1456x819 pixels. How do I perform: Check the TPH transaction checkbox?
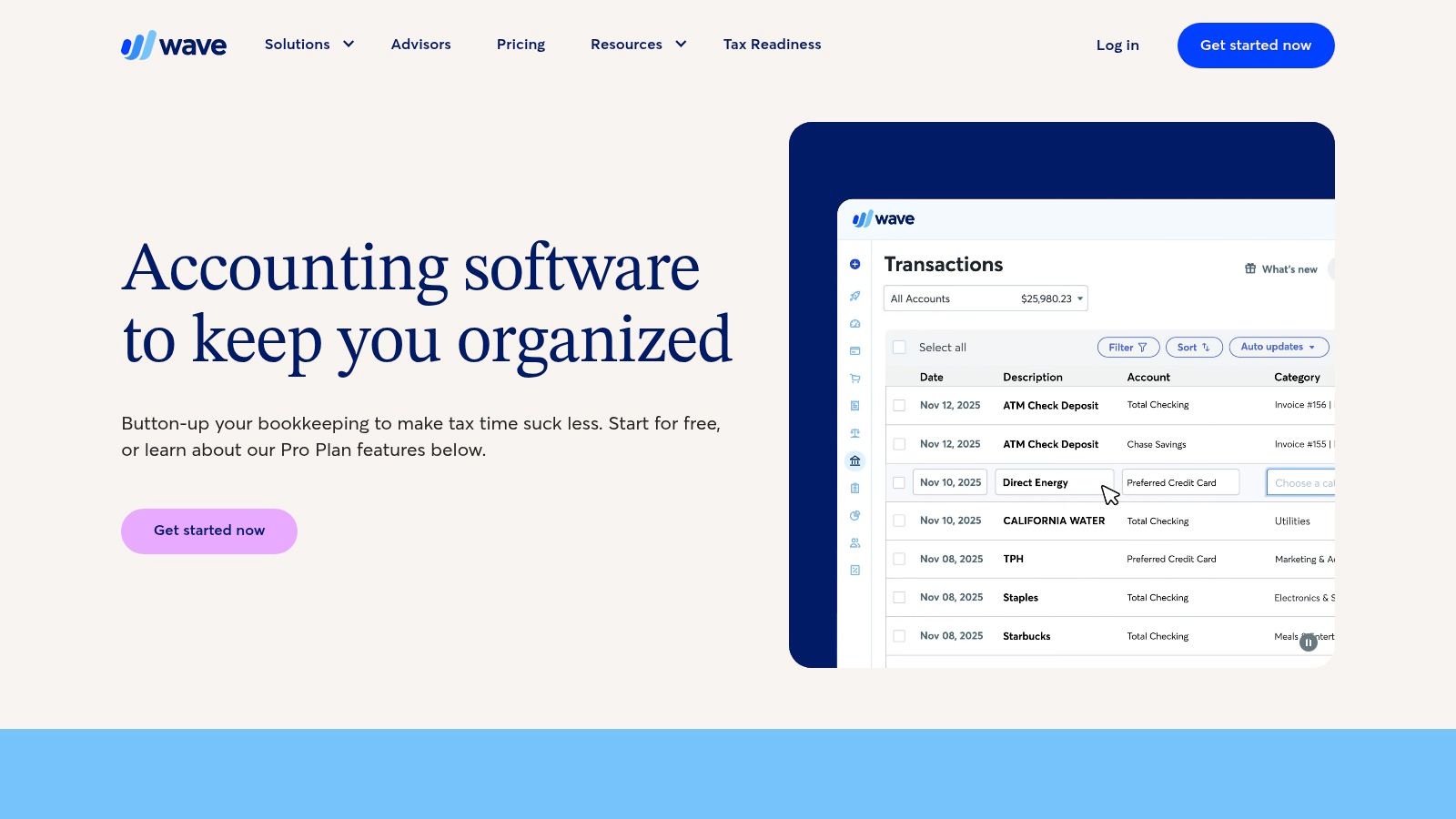coord(899,559)
